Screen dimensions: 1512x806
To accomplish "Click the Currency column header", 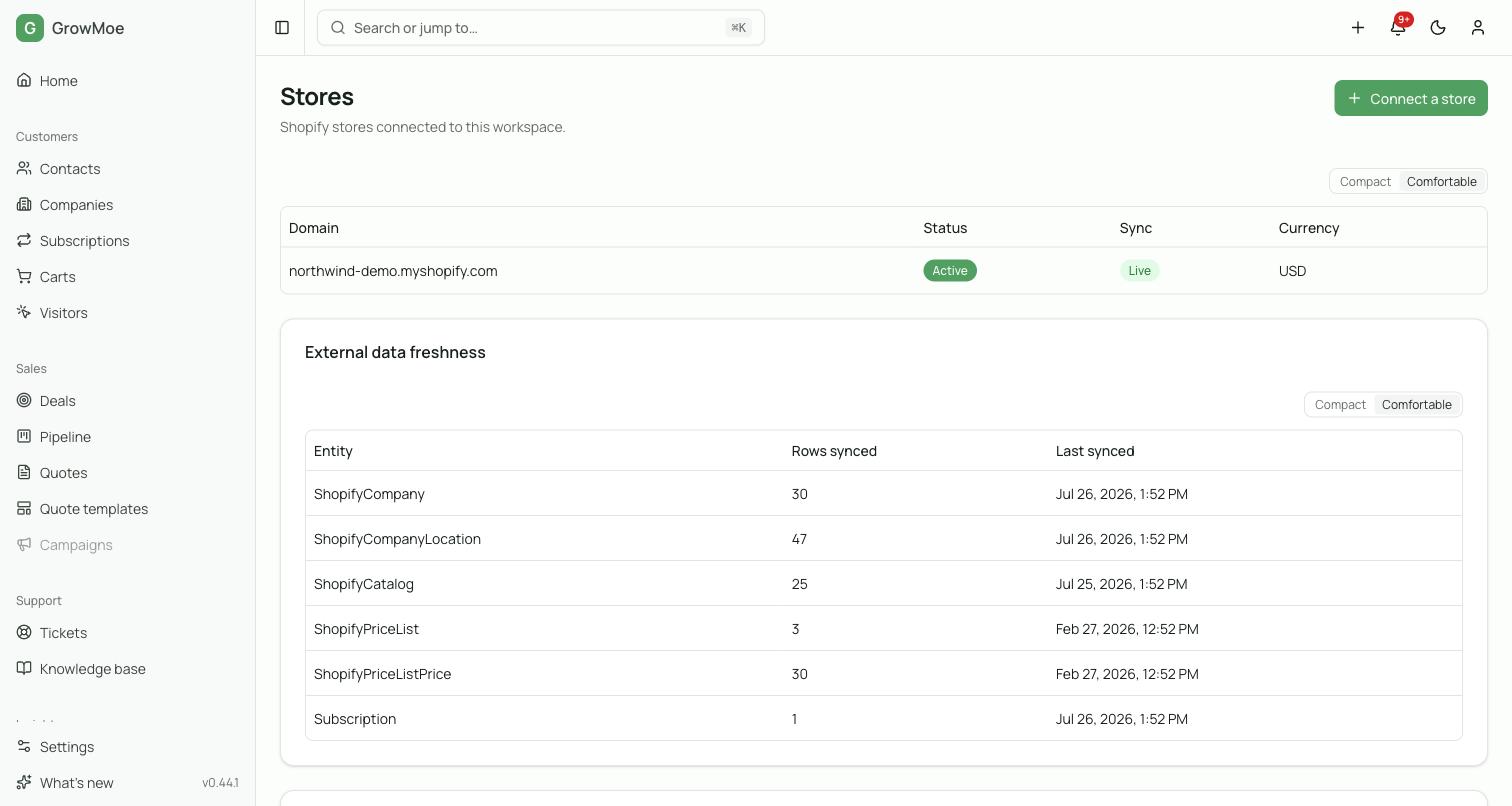I will [1309, 228].
